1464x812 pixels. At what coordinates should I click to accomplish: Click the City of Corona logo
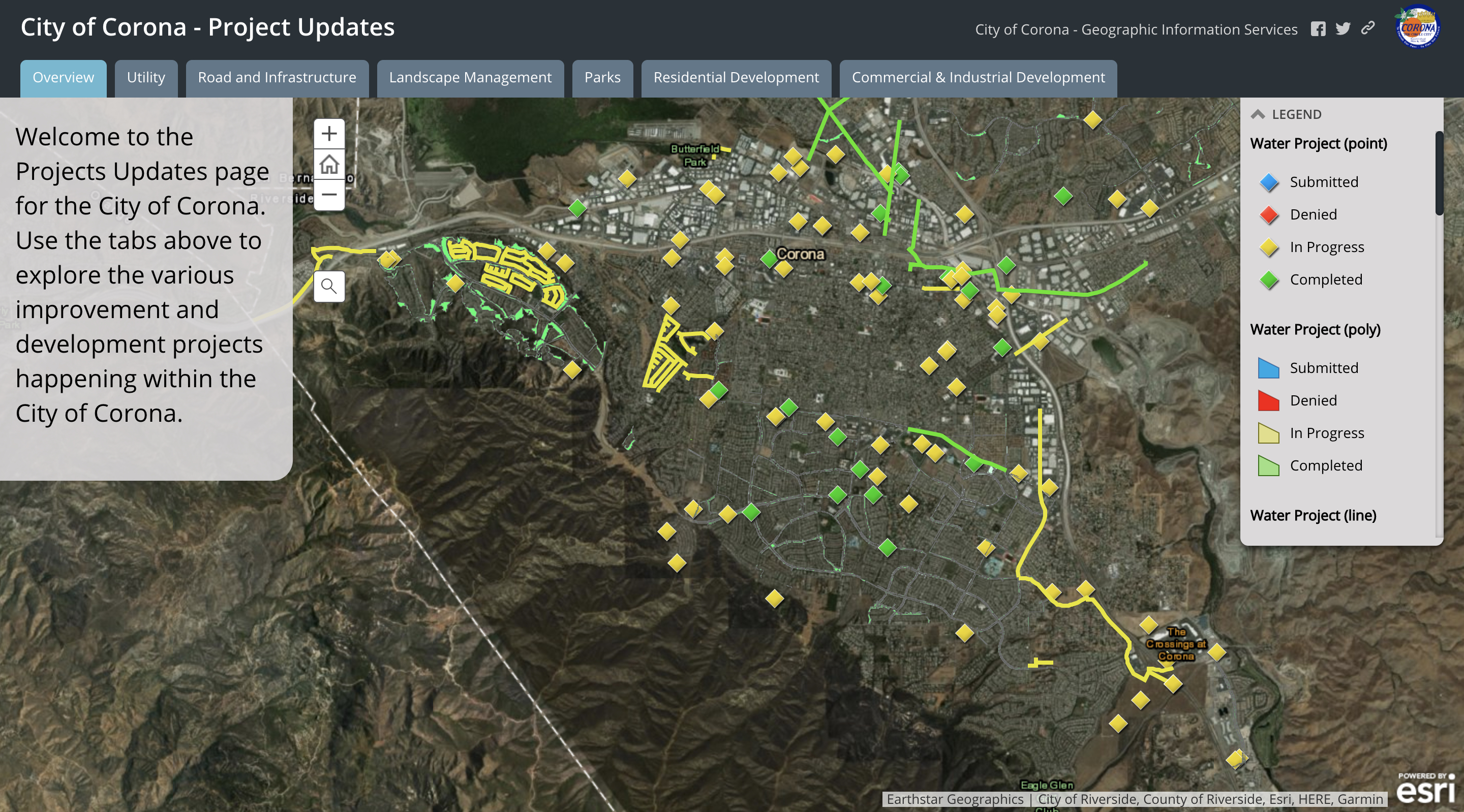1417,28
